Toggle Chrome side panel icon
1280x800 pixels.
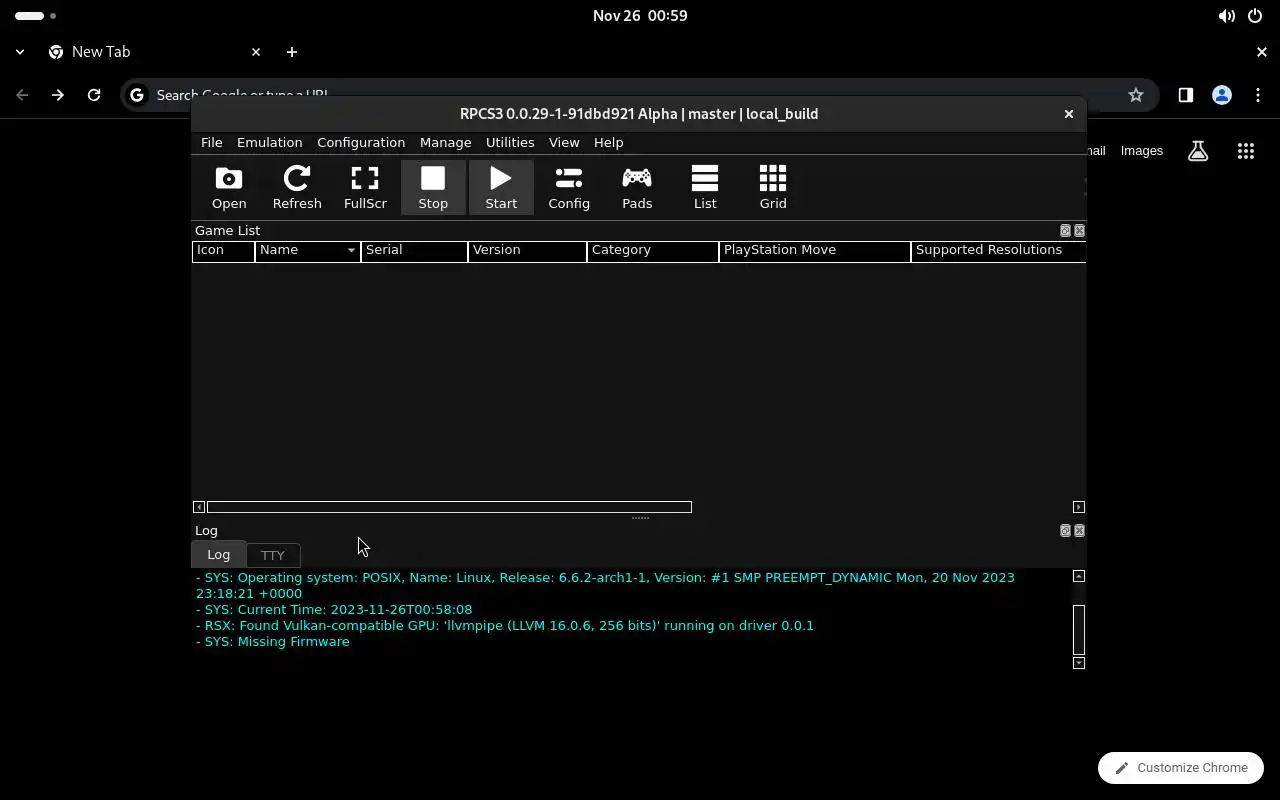1185,95
